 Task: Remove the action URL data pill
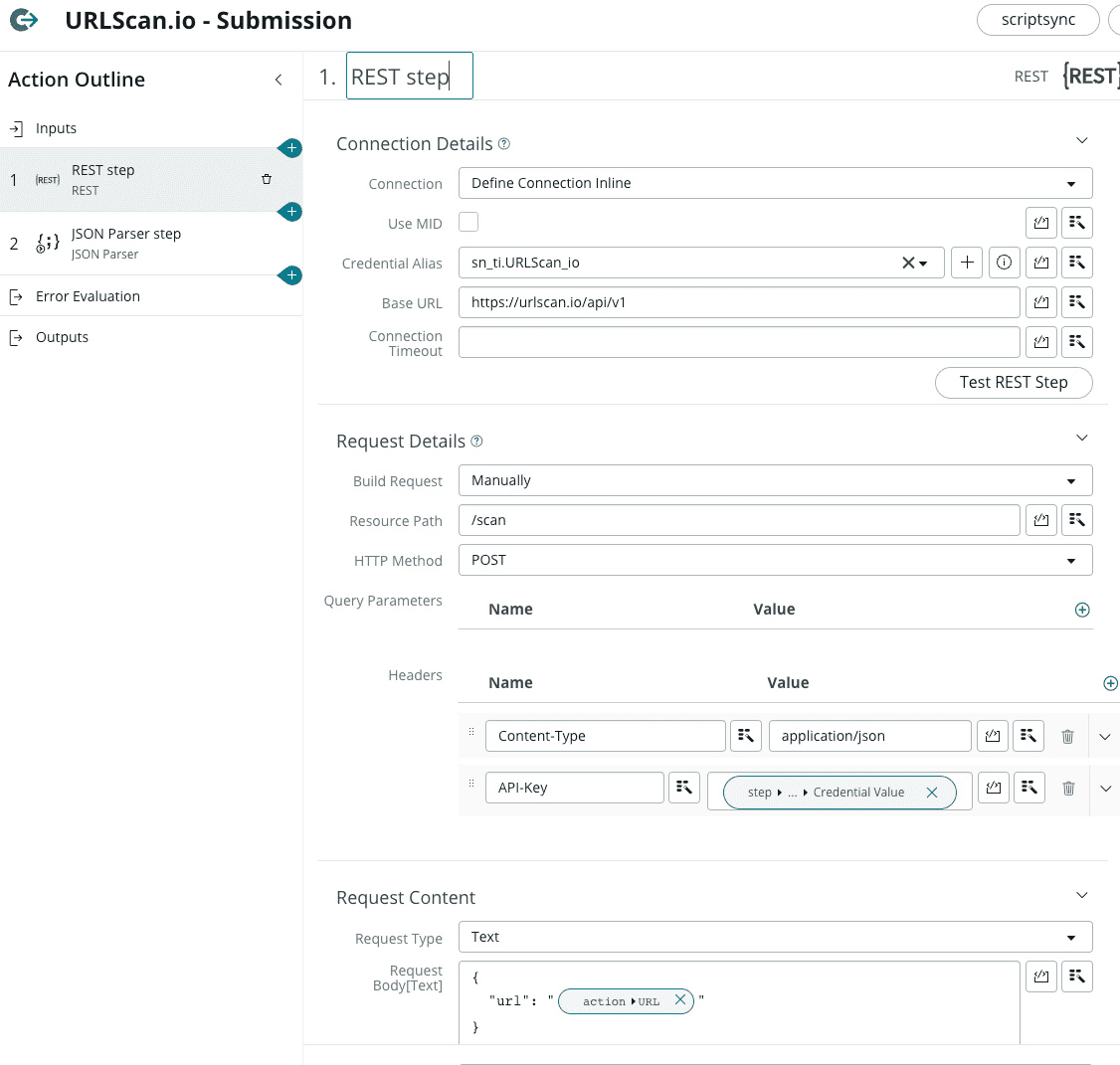point(680,1000)
